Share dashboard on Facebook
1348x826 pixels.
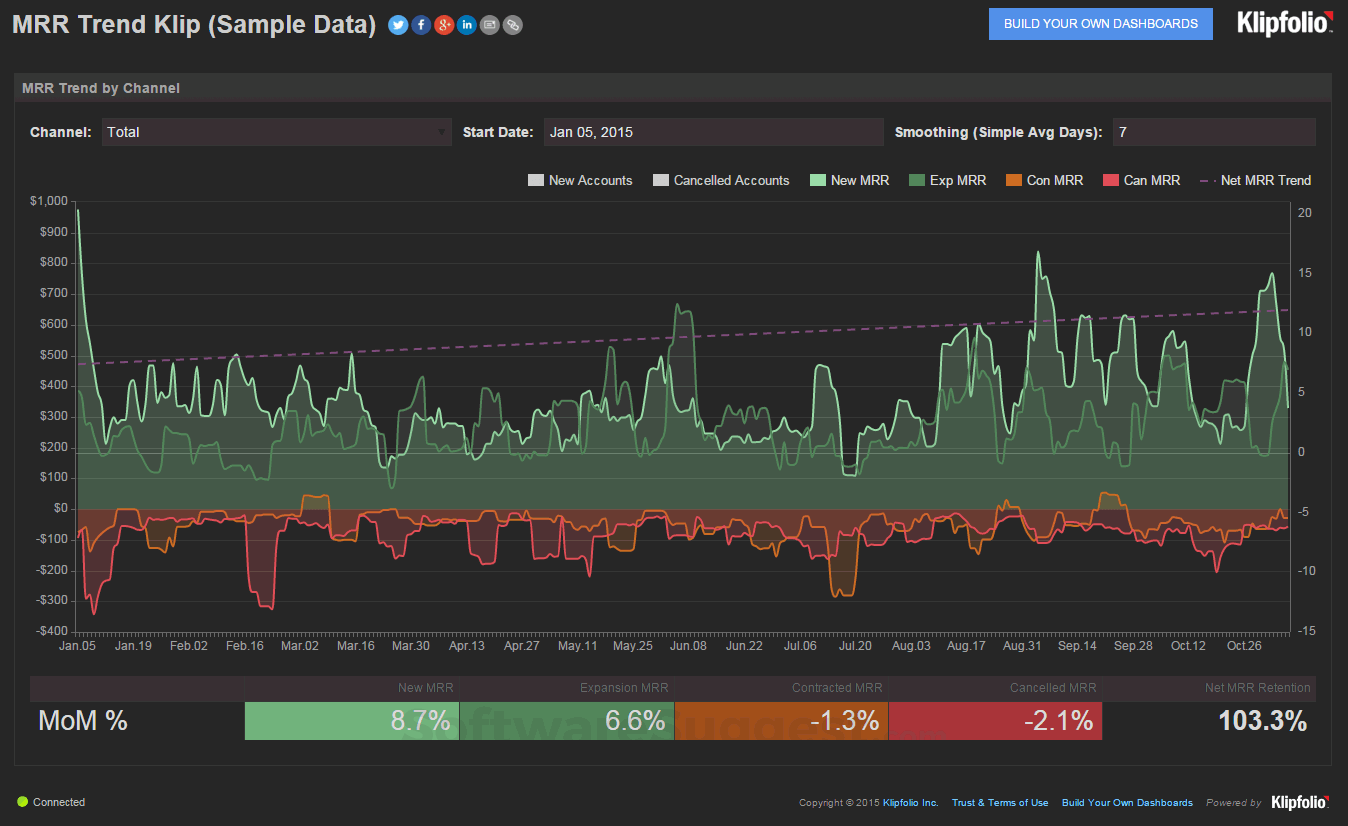pos(421,25)
